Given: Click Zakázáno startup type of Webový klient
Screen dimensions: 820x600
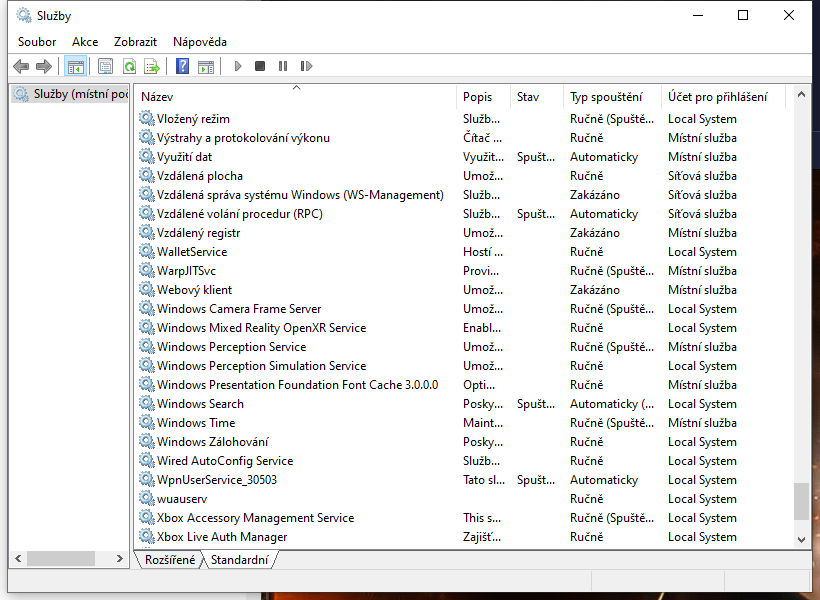Looking at the screenshot, I should 595,289.
